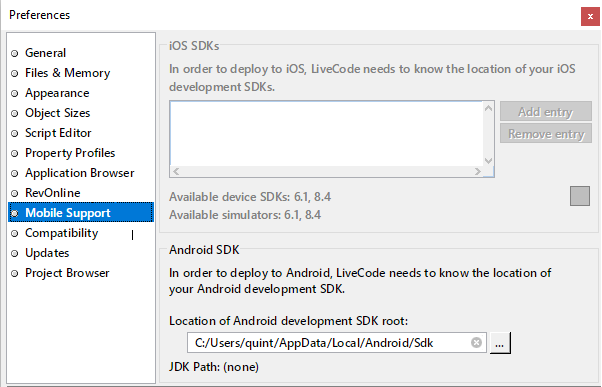Click the iOS SDK list scroll up arrow

[x=488, y=108]
